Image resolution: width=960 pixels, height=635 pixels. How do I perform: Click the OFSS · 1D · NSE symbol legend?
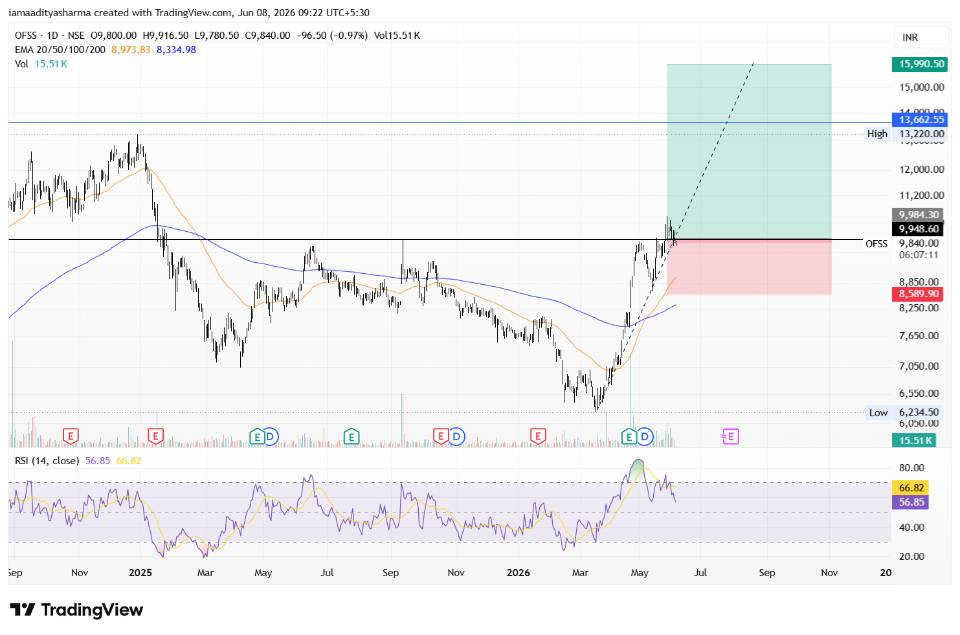pyautogui.click(x=50, y=36)
